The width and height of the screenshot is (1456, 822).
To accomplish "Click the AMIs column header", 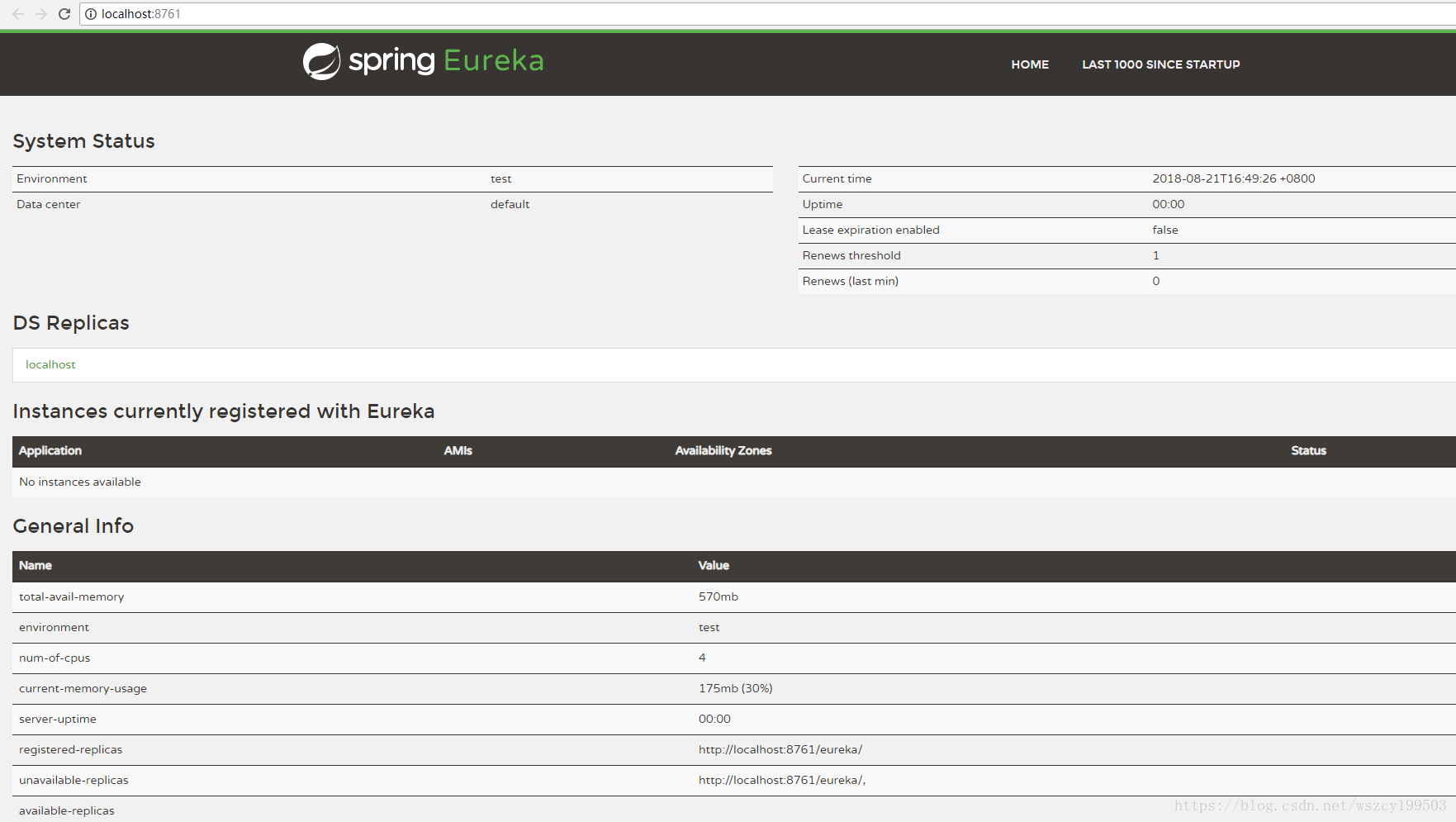I will pos(458,450).
